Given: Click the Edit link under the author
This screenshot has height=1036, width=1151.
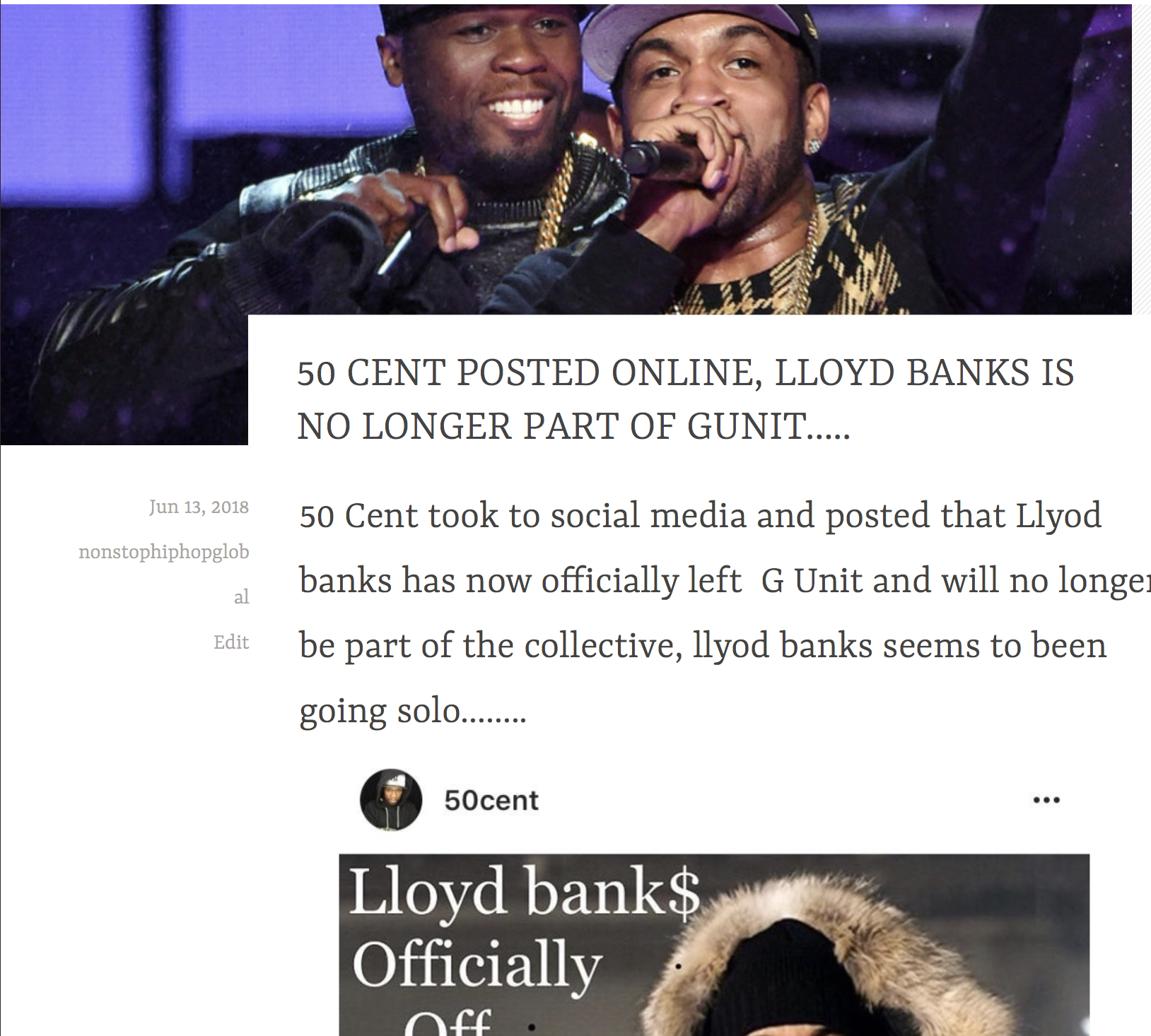Looking at the screenshot, I should [x=231, y=642].
